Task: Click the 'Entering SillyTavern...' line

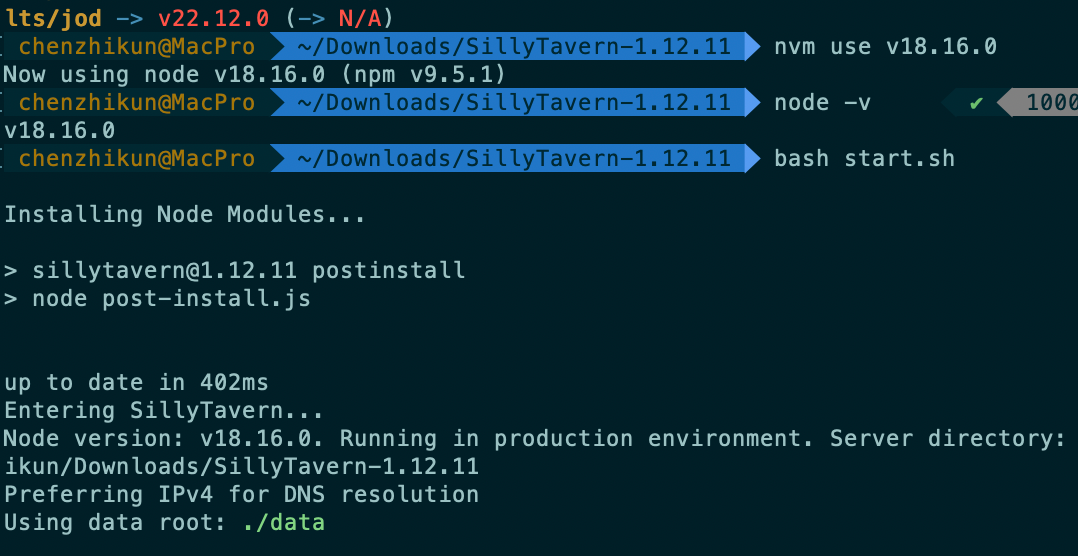Action: 164,411
